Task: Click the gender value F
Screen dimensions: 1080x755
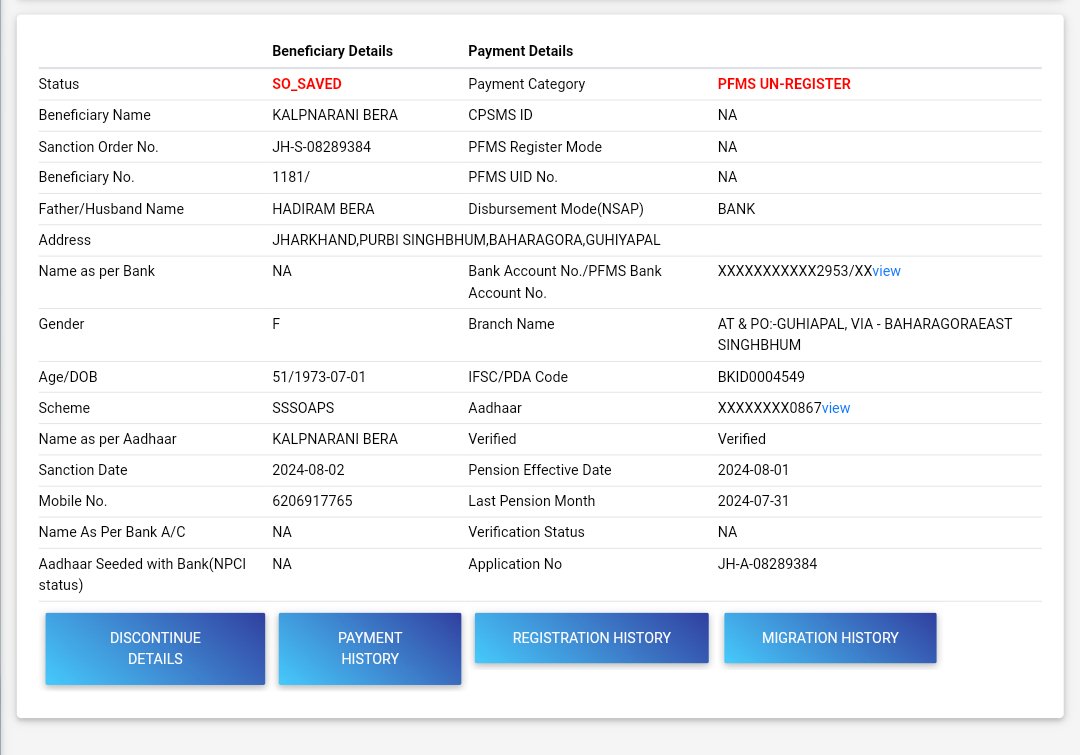Action: coord(276,324)
